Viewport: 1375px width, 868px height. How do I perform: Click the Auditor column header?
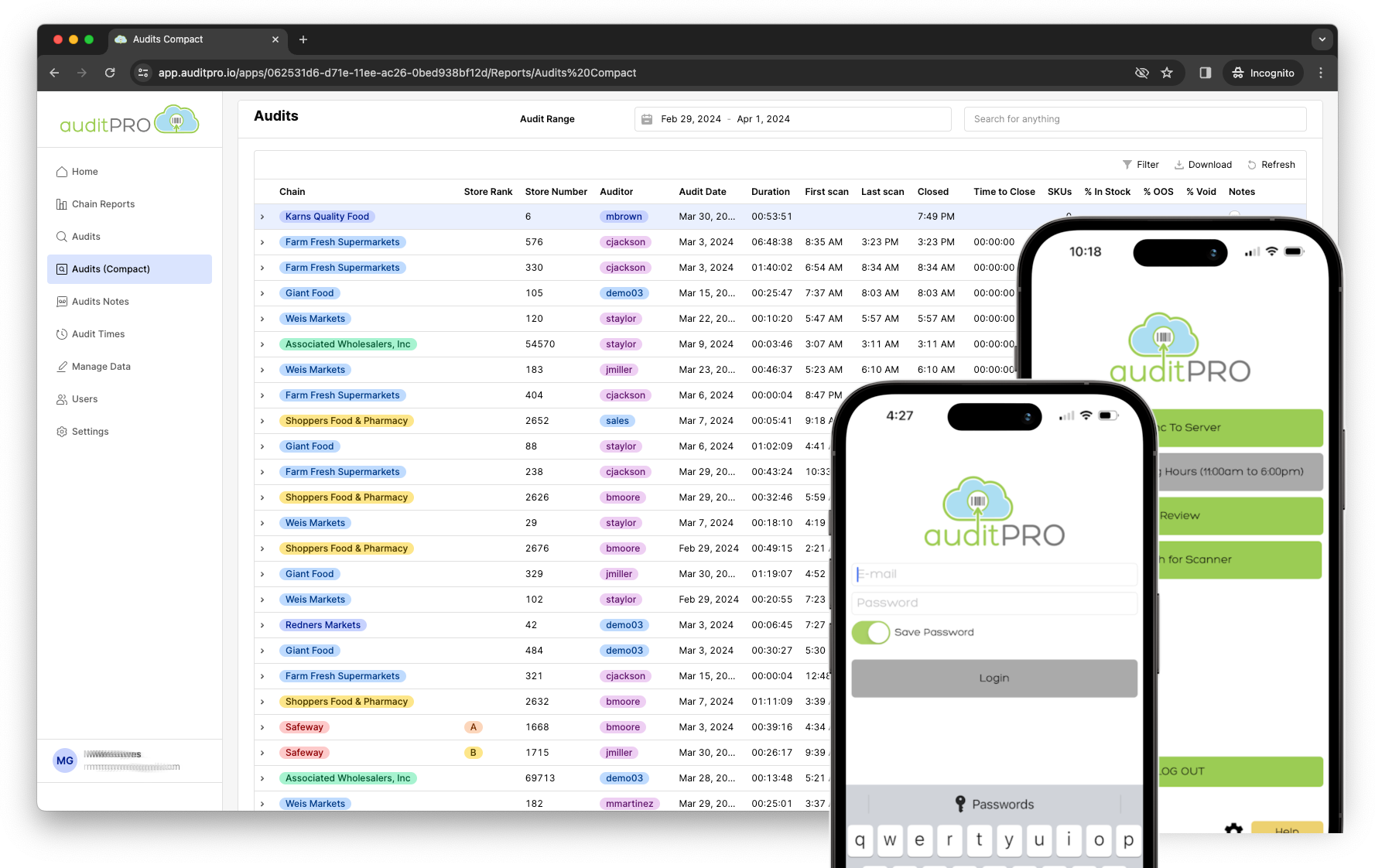tap(617, 192)
